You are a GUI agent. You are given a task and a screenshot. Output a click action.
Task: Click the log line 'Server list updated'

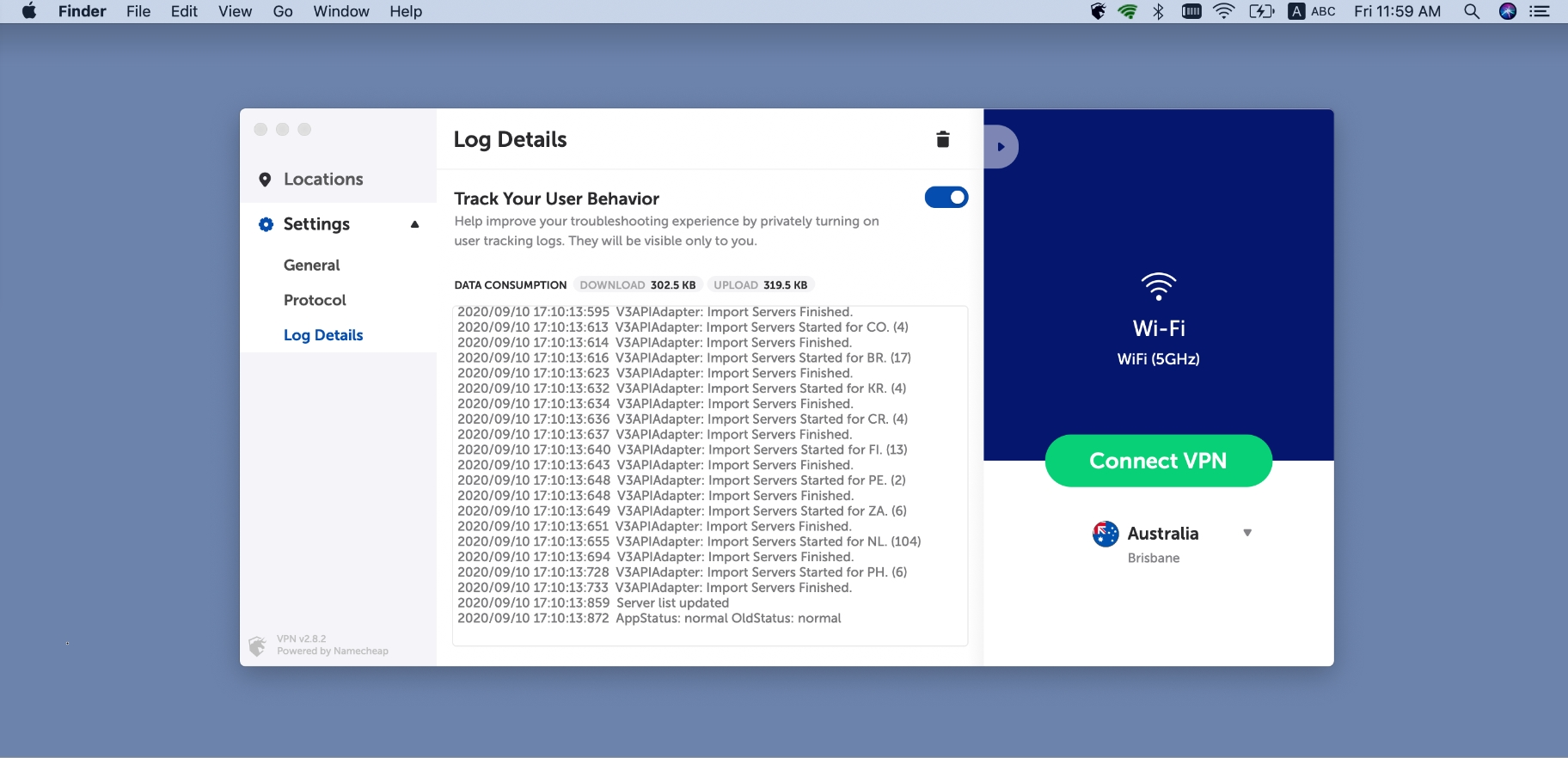[593, 603]
